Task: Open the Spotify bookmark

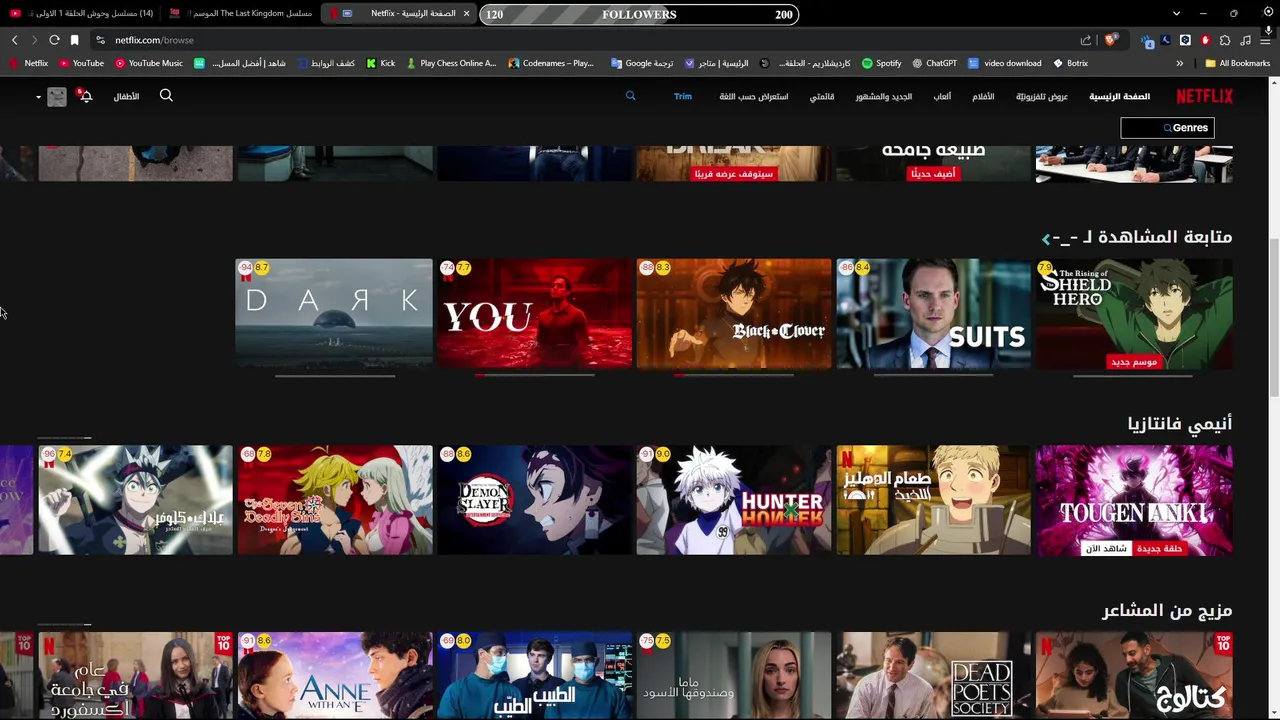Action: point(882,63)
